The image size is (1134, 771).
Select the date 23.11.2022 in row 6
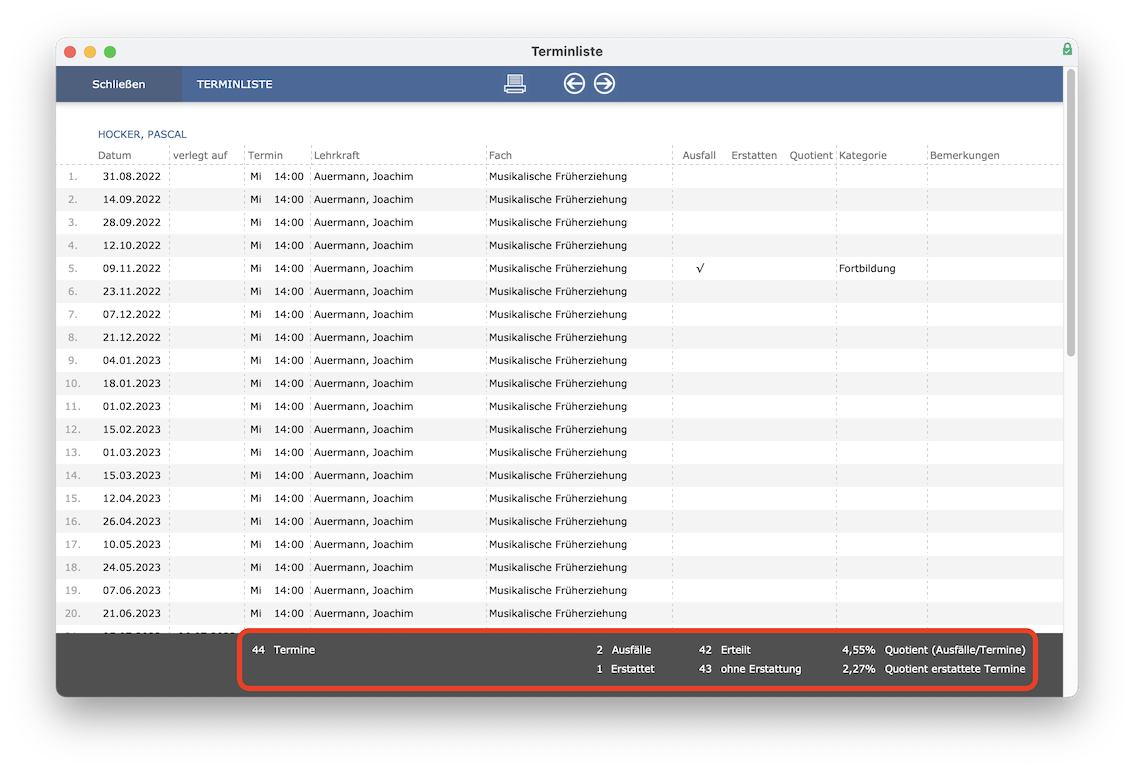(x=132, y=291)
